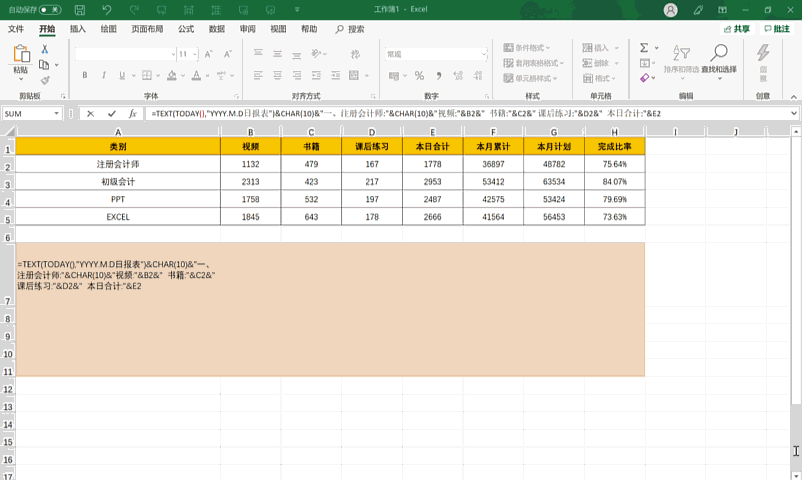Click the 批注 comments button
Image resolution: width=802 pixels, height=480 pixels.
[x=776, y=29]
